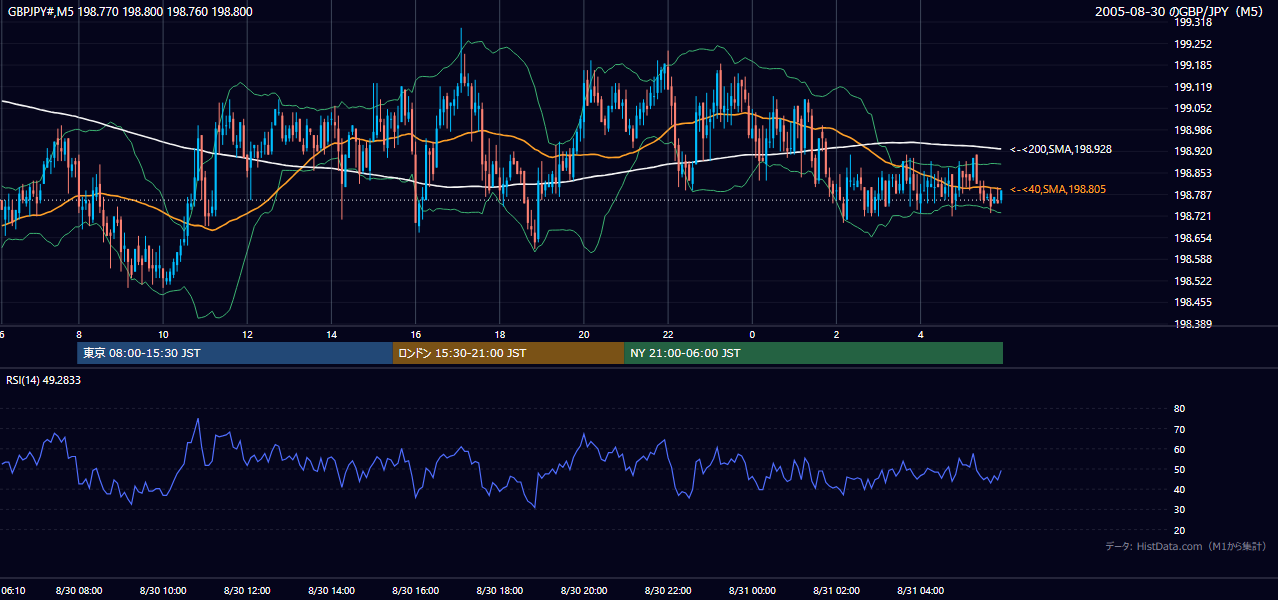1278x600 pixels.
Task: Click price level 198.389 on the axis
Action: tap(1194, 324)
